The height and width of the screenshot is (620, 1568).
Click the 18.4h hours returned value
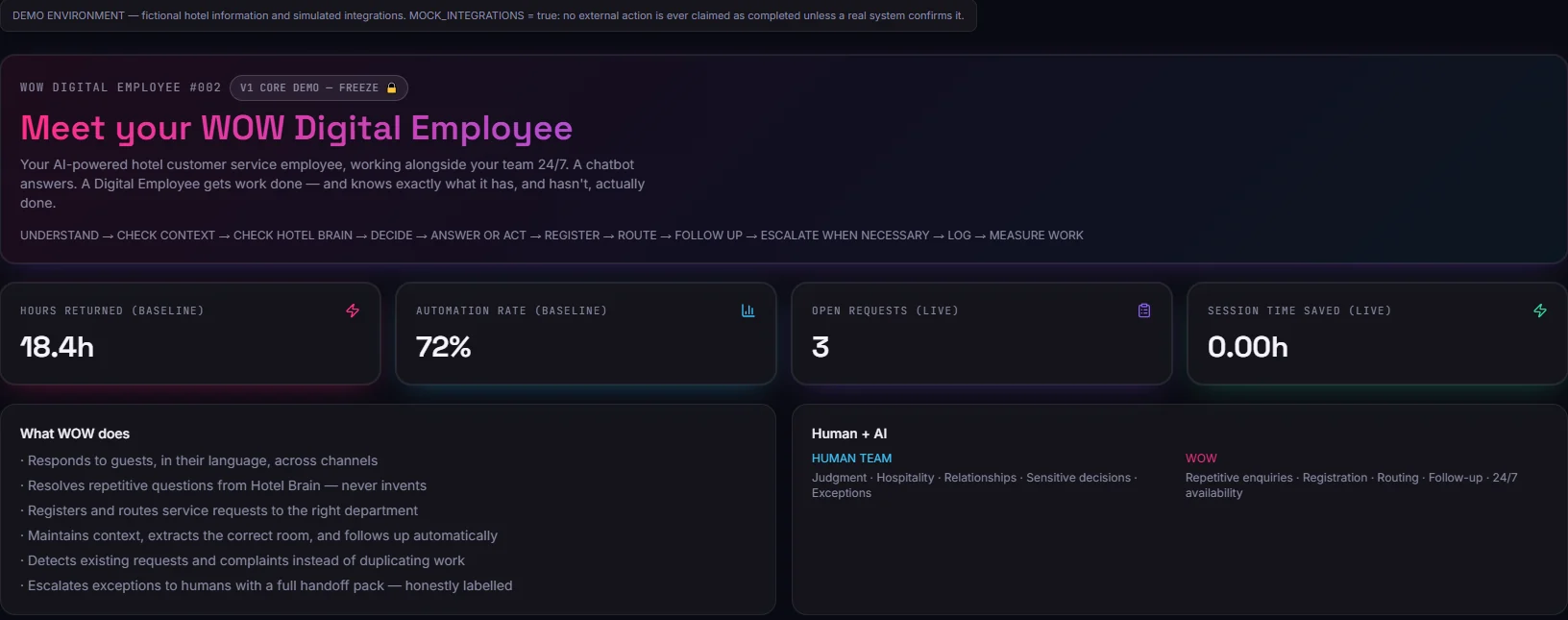pyautogui.click(x=58, y=347)
